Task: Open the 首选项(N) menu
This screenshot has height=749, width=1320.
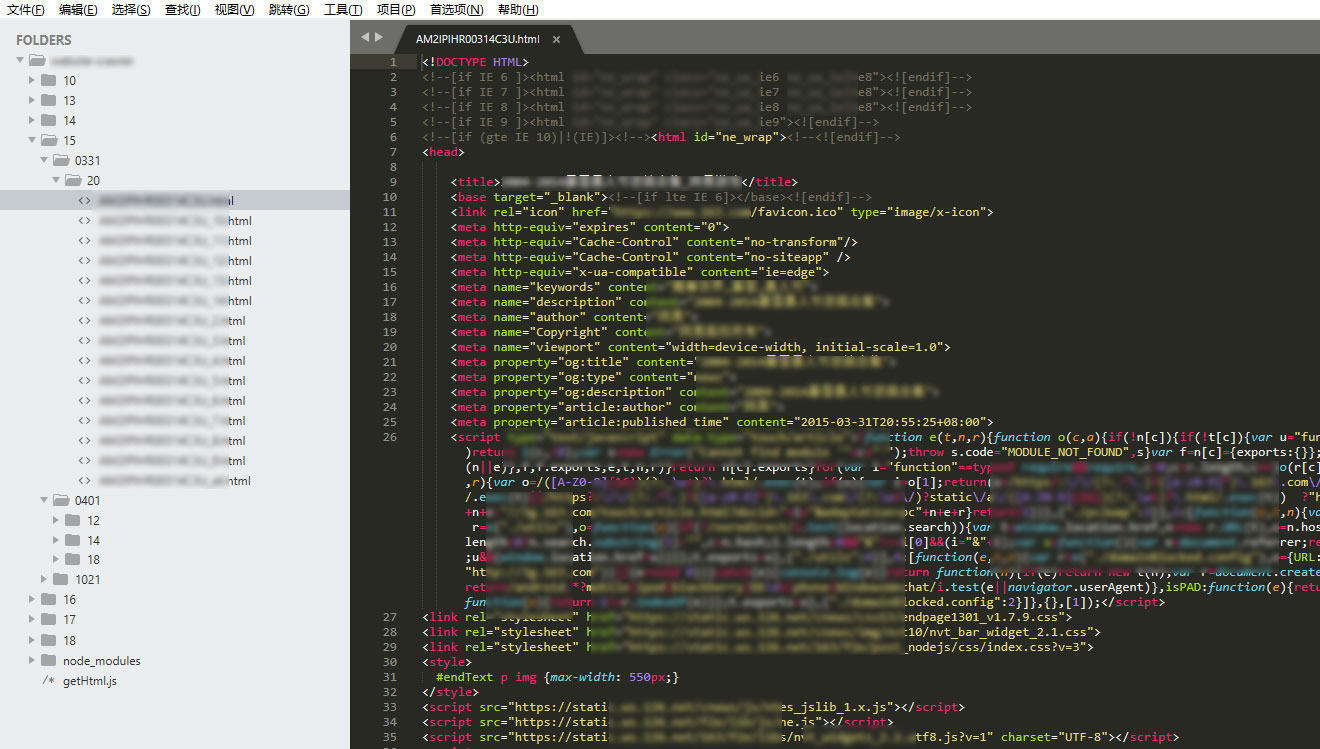Action: click(456, 9)
